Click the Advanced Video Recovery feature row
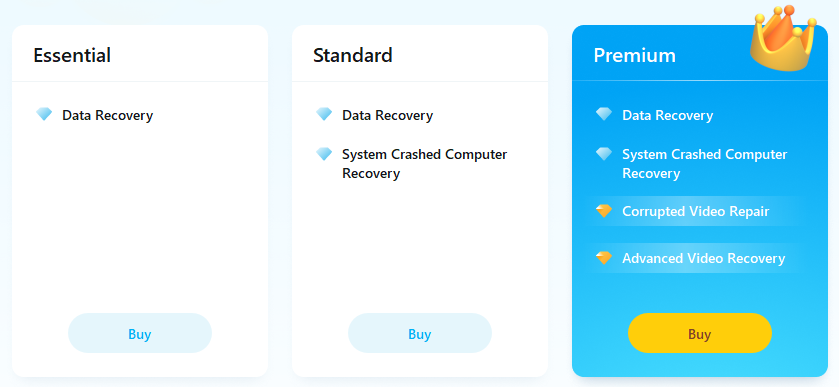 pyautogui.click(x=695, y=258)
